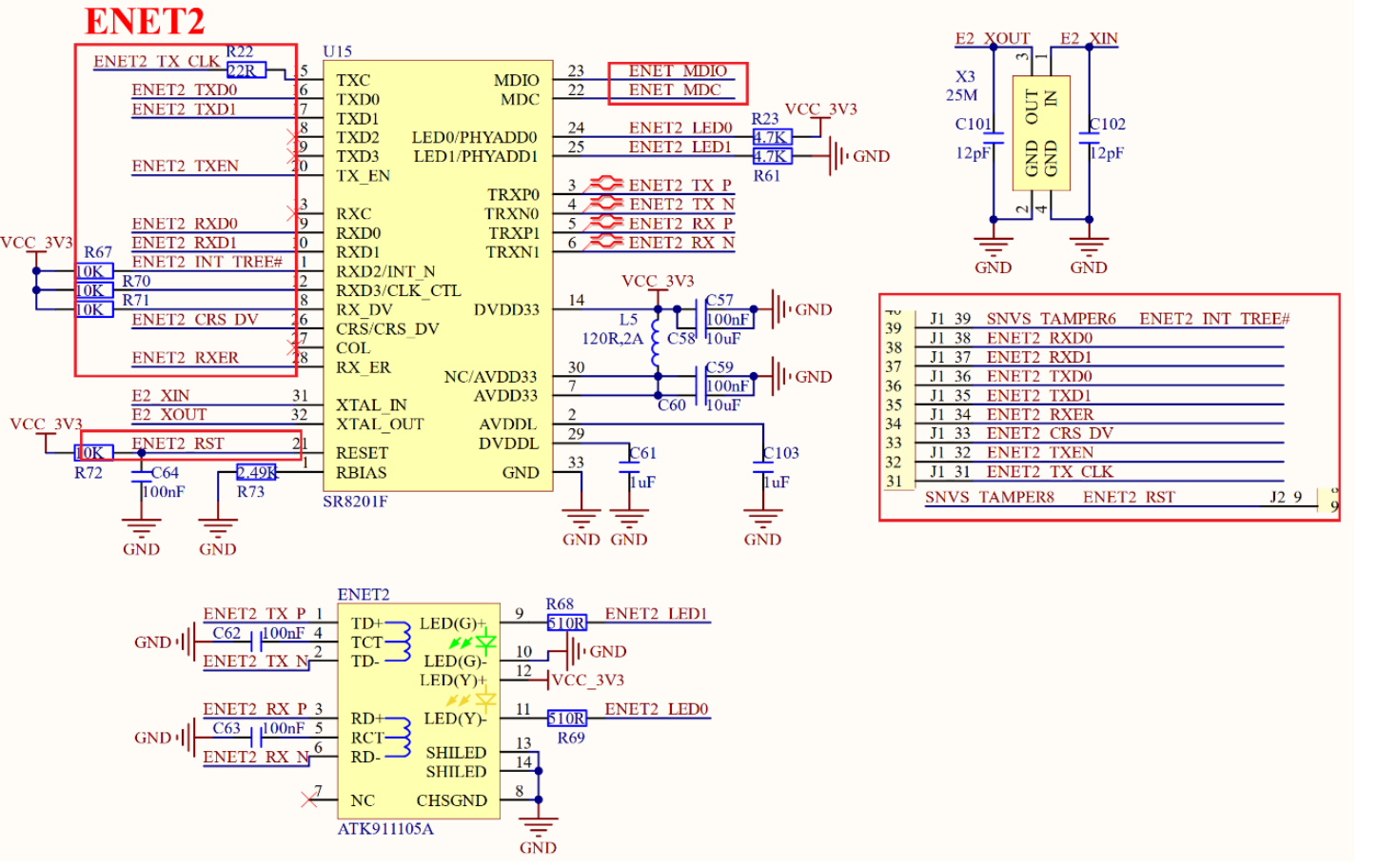
Task: Select the no-connect cross on NC pin 7
Action: coord(308,799)
